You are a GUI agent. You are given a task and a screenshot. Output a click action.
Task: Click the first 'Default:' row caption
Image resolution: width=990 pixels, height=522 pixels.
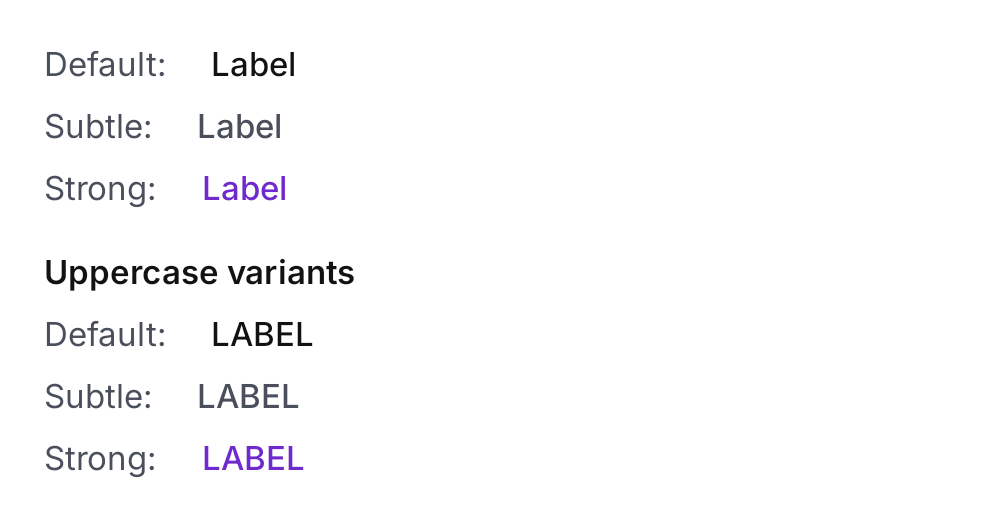pos(105,64)
